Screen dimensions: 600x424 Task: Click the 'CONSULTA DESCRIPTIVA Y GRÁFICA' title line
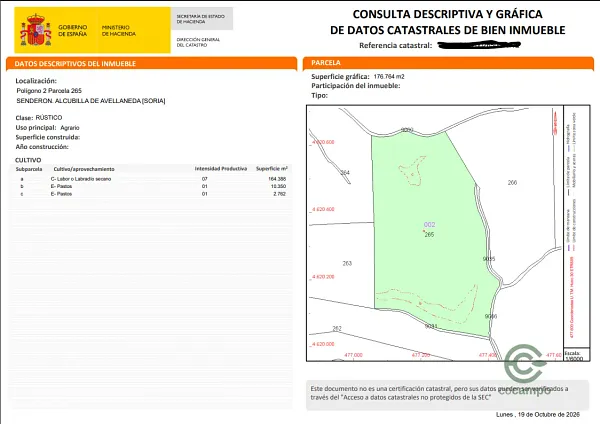pos(447,14)
